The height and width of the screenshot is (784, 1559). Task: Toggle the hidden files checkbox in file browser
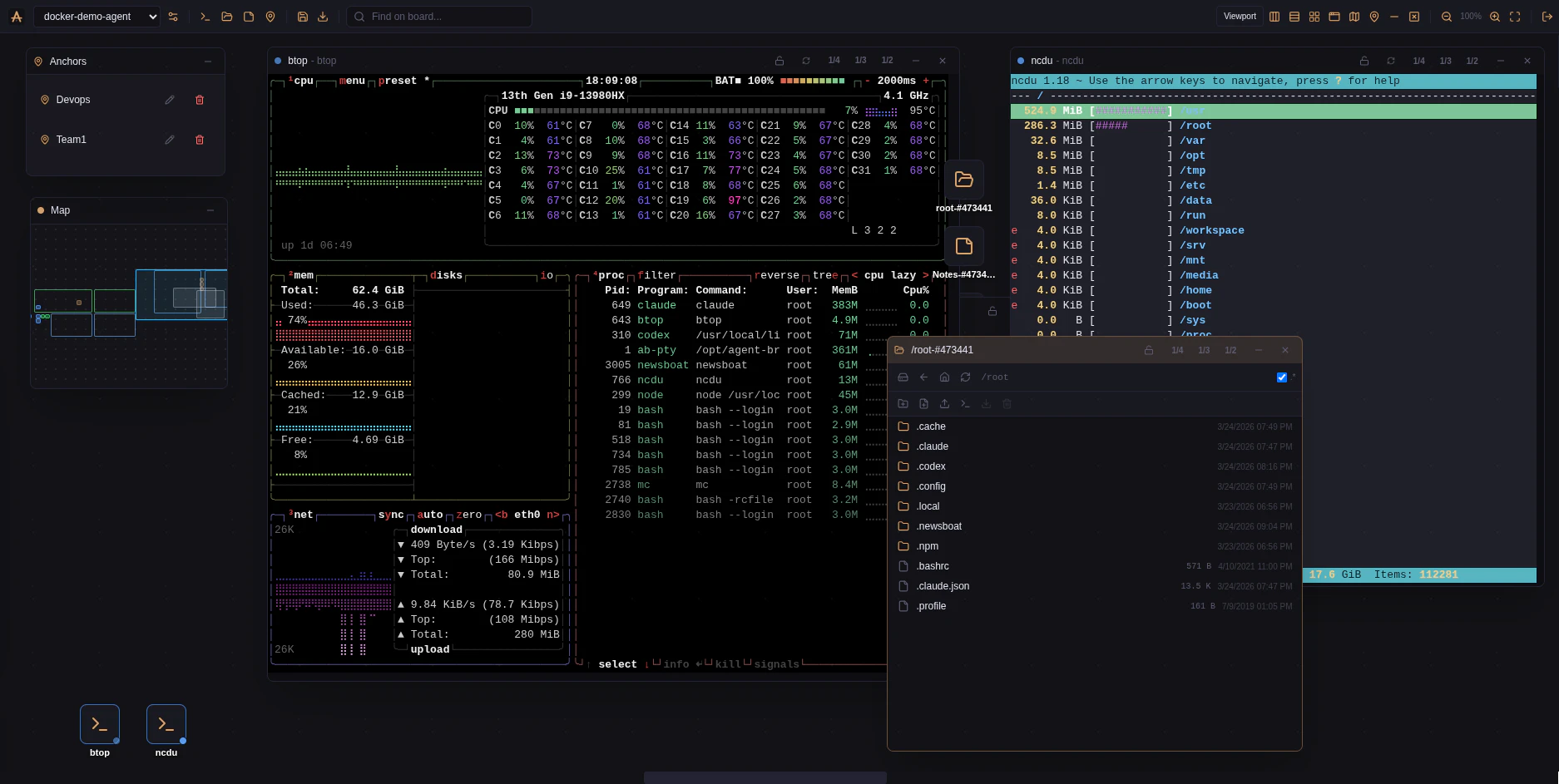1281,377
